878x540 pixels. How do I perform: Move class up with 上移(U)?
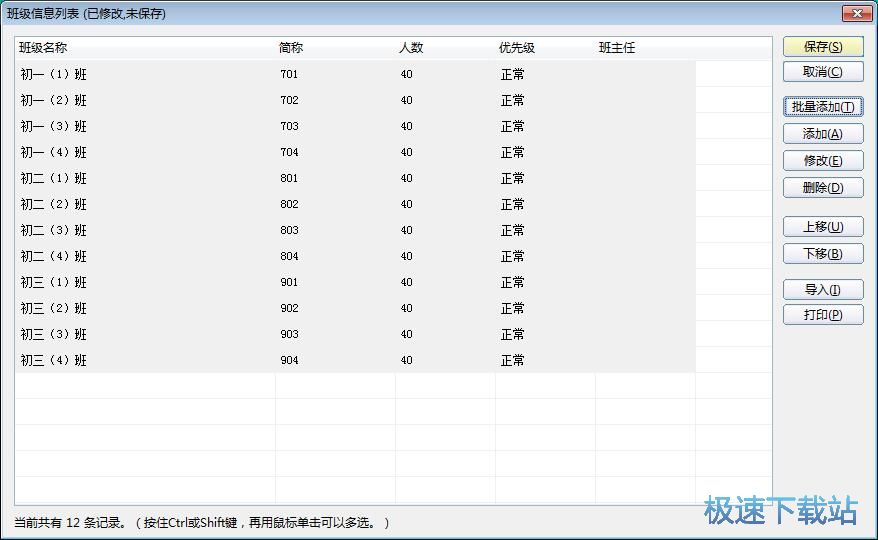823,227
